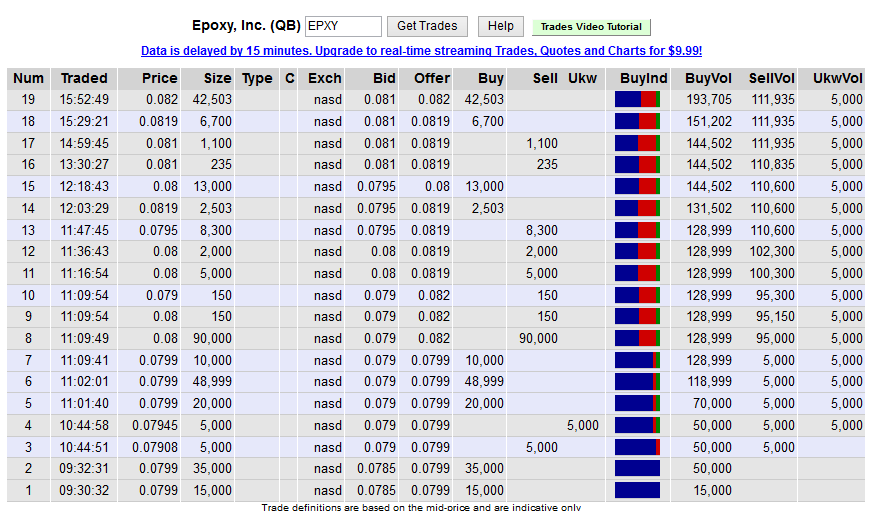Click the BuyInd bar for trade 7

637,360
